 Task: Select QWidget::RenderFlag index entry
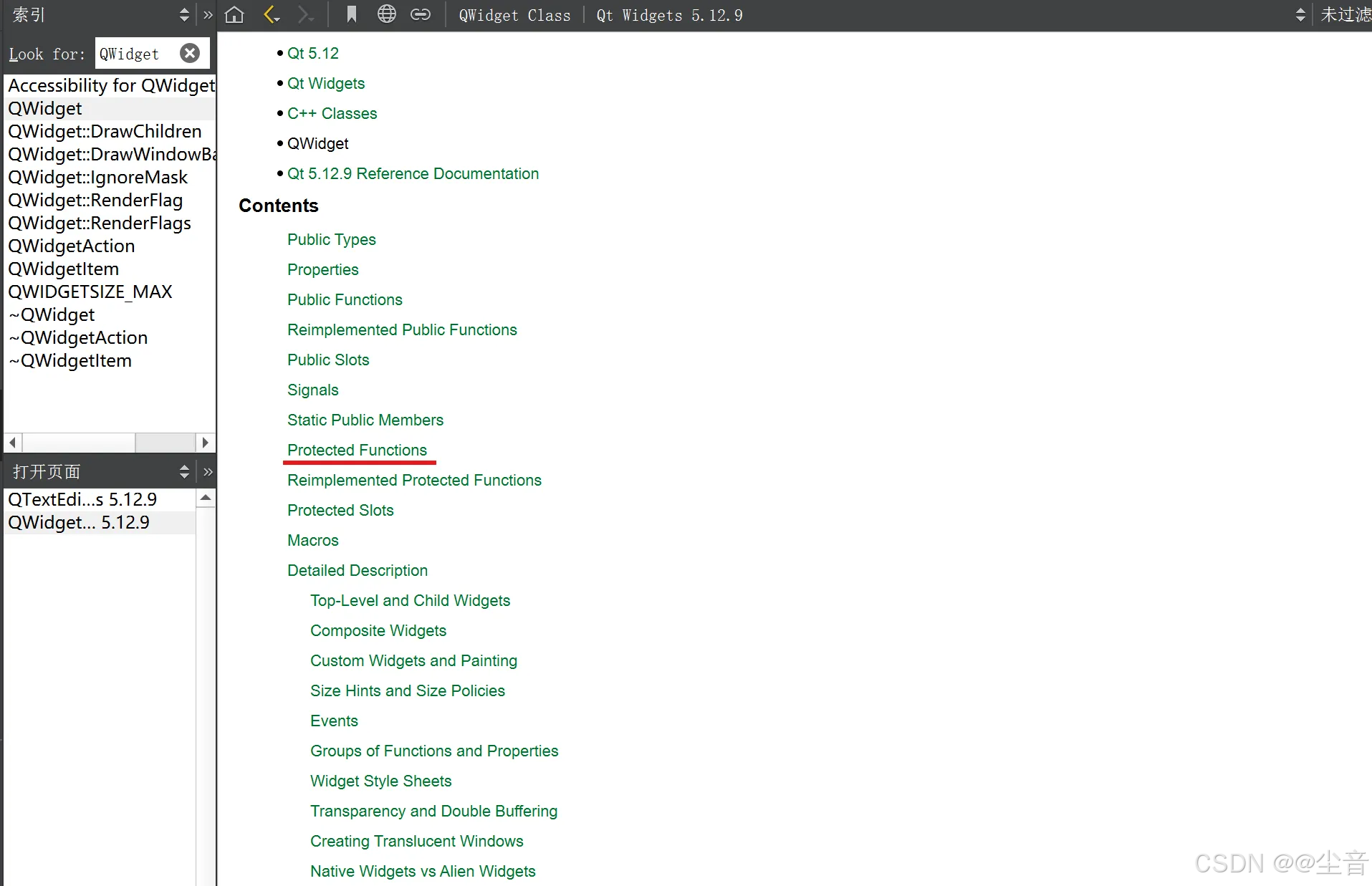tap(111, 200)
